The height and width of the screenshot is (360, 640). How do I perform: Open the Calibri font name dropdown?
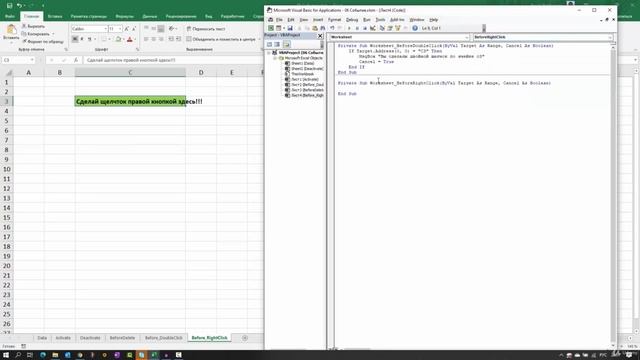click(105, 29)
